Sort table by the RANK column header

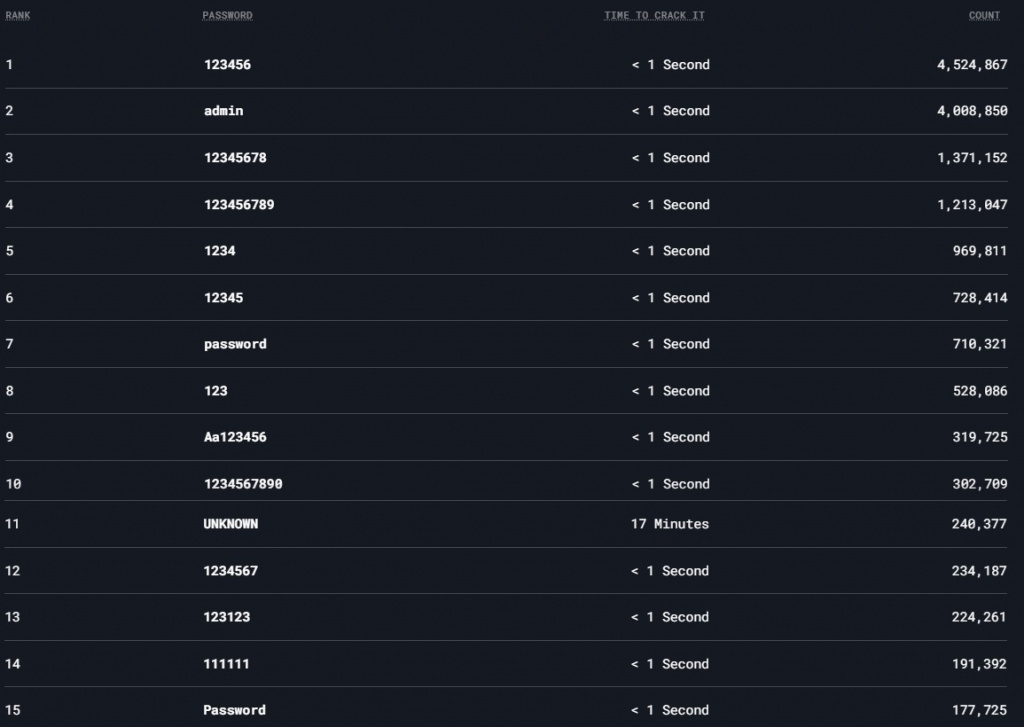click(18, 16)
